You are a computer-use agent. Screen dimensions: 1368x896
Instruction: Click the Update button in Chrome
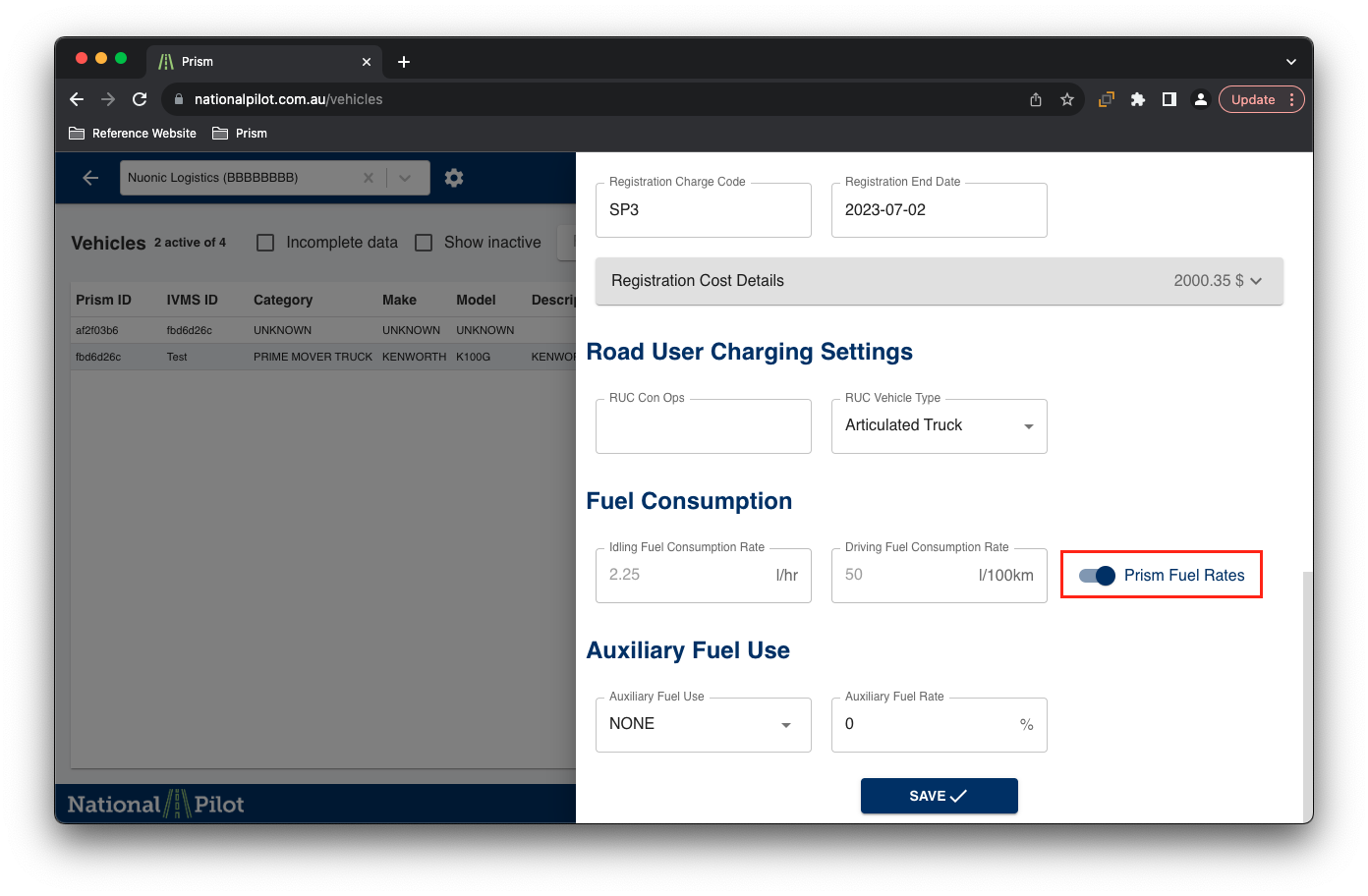point(1253,99)
